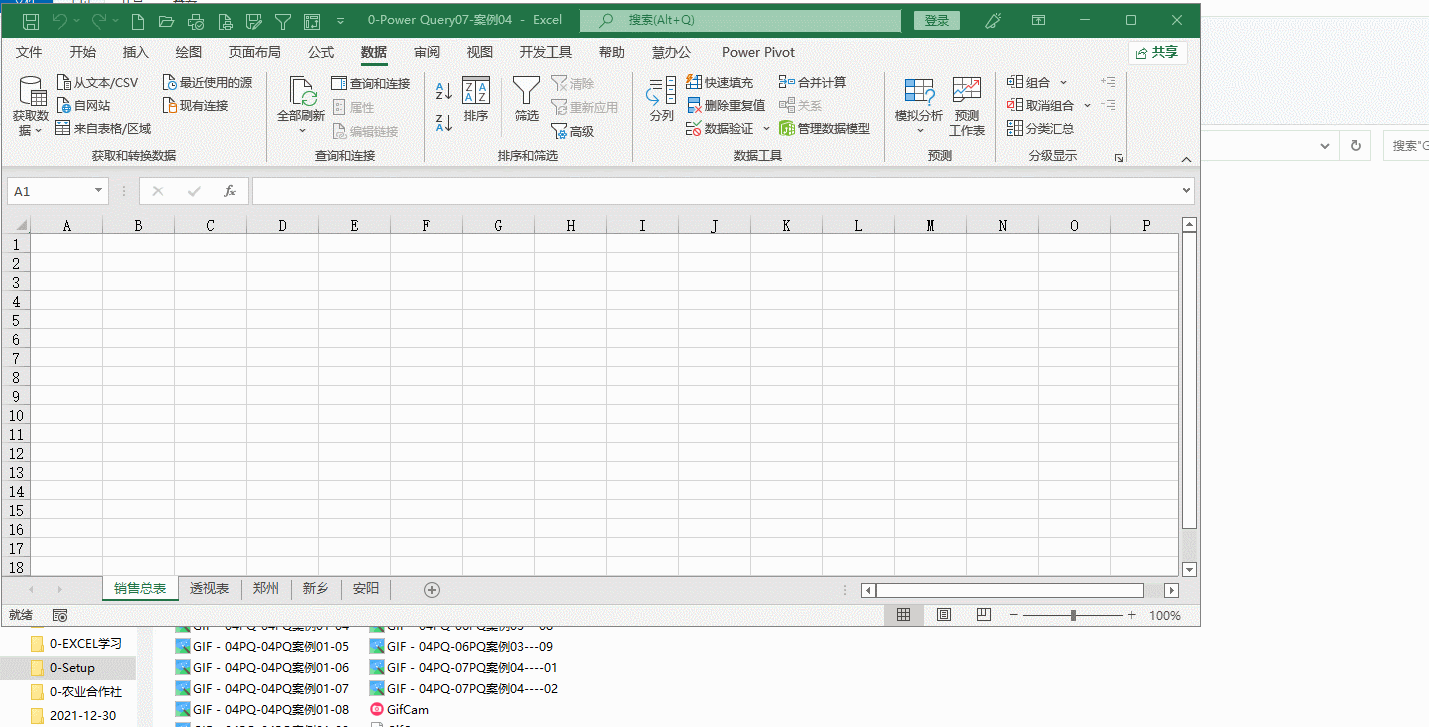Image resolution: width=1429 pixels, height=727 pixels.
Task: Select the 透视表 sheet tab
Action: point(210,589)
